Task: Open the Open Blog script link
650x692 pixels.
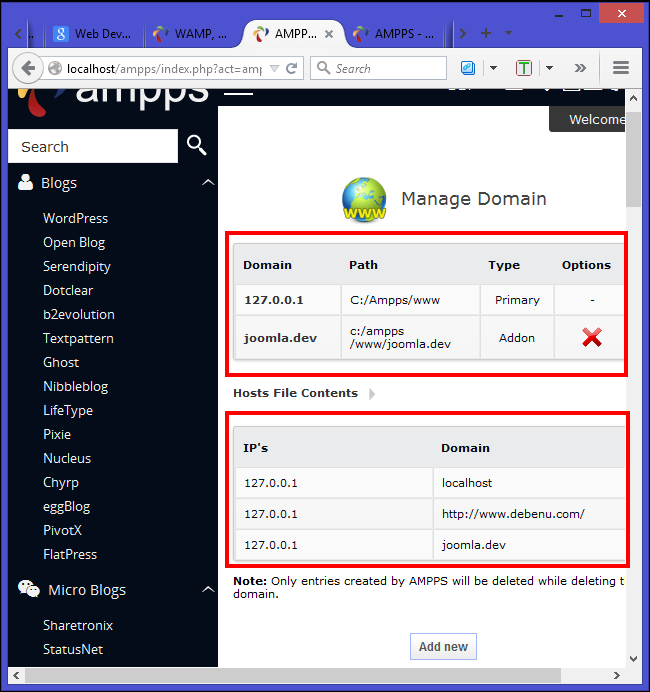Action: pos(74,242)
